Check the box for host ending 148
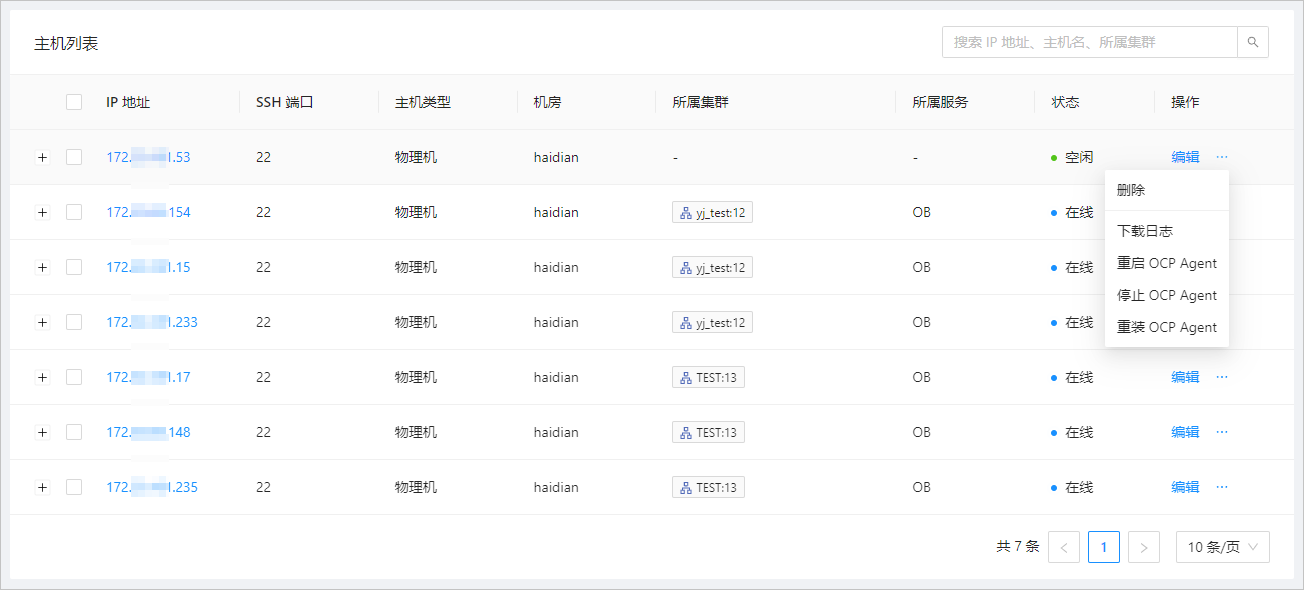Screen dimensions: 1304x590 point(74,432)
